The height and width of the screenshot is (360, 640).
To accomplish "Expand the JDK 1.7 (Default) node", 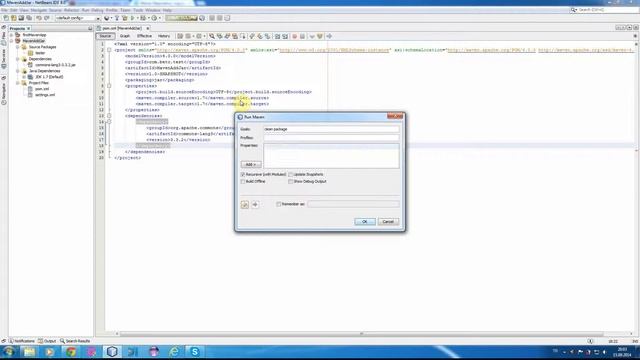I will 24,77.
